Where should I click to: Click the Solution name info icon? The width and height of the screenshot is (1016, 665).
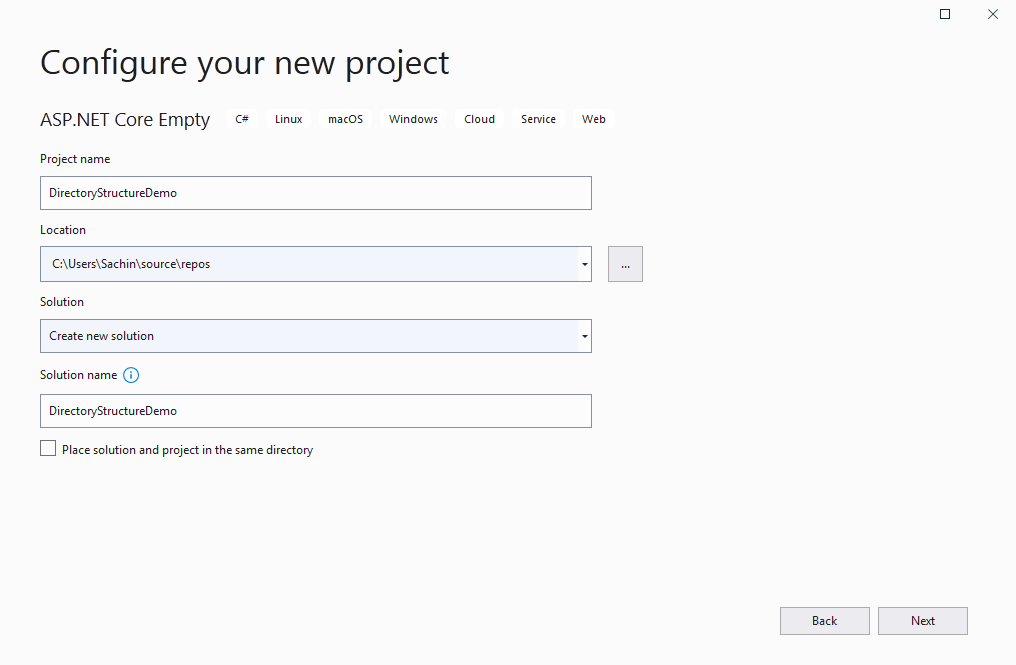131,375
